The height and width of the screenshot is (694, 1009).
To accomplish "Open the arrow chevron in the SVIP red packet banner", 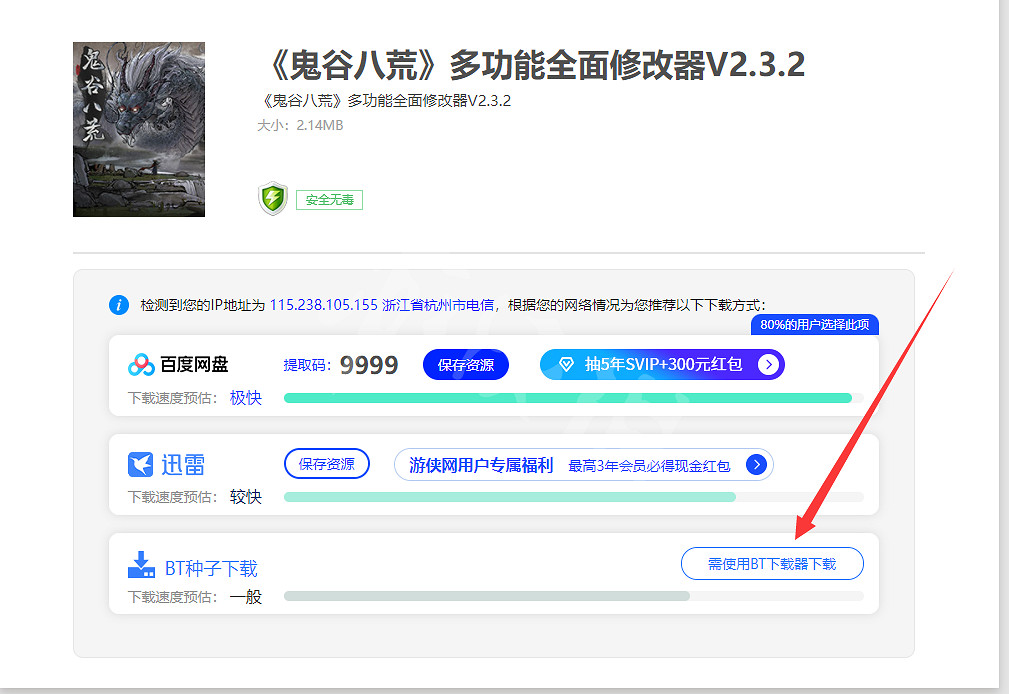I will click(x=768, y=364).
